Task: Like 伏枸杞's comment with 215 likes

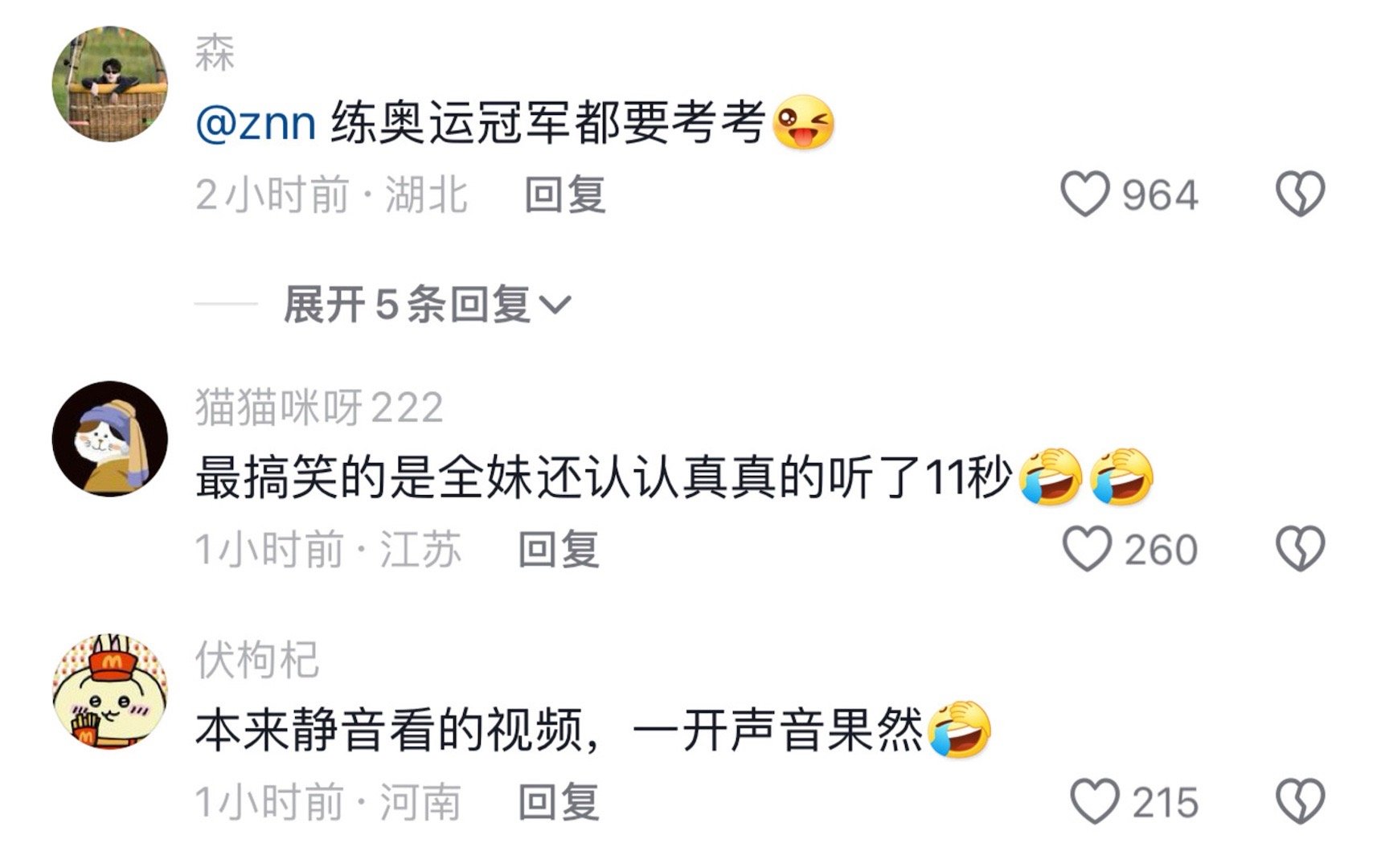Action: coord(1095,801)
